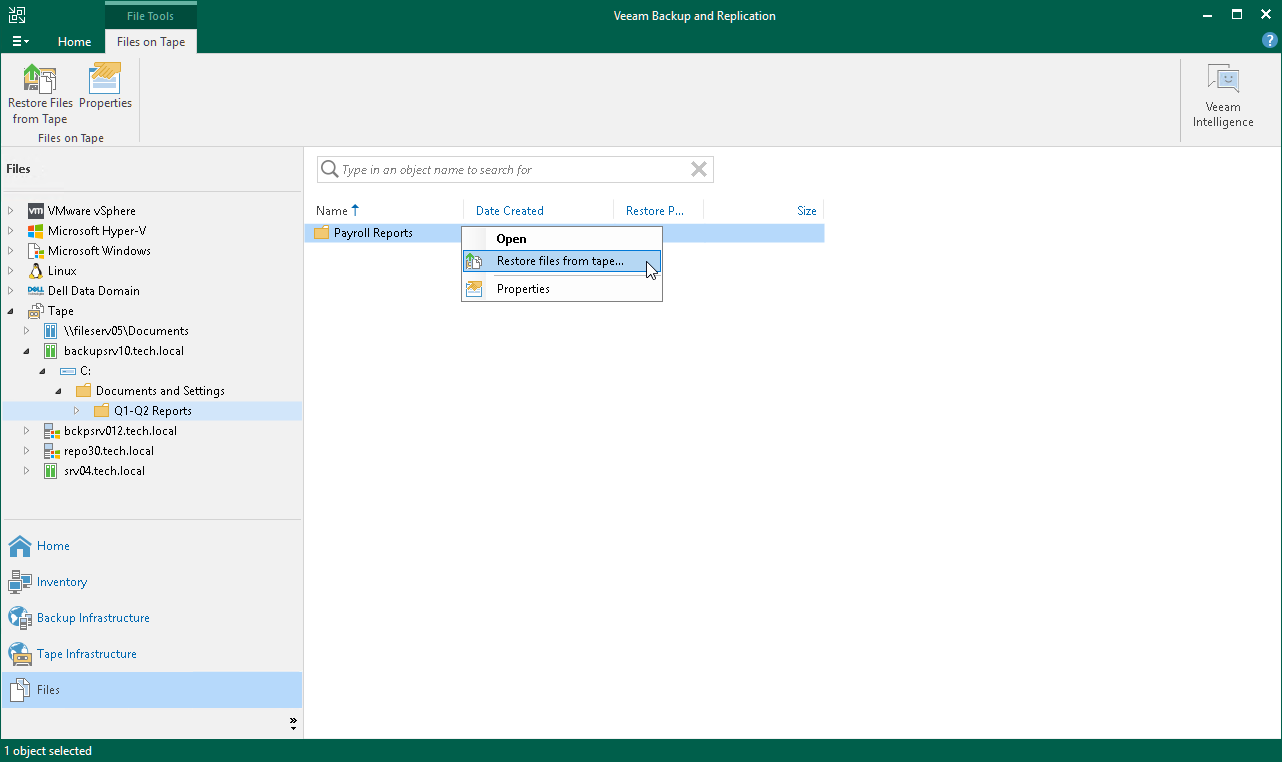This screenshot has width=1282, height=762.
Task: Click the Restore Files from Tape ribbon icon
Action: 40,79
